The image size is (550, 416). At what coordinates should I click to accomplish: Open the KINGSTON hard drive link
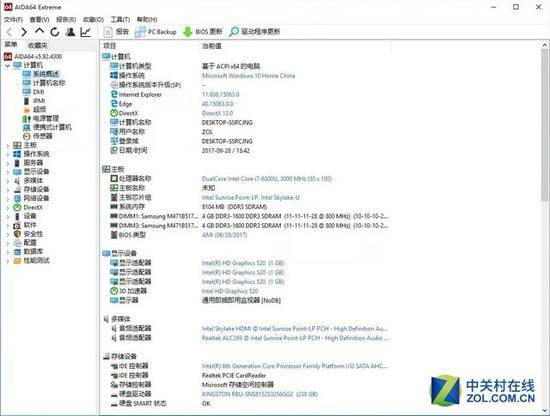coord(260,394)
